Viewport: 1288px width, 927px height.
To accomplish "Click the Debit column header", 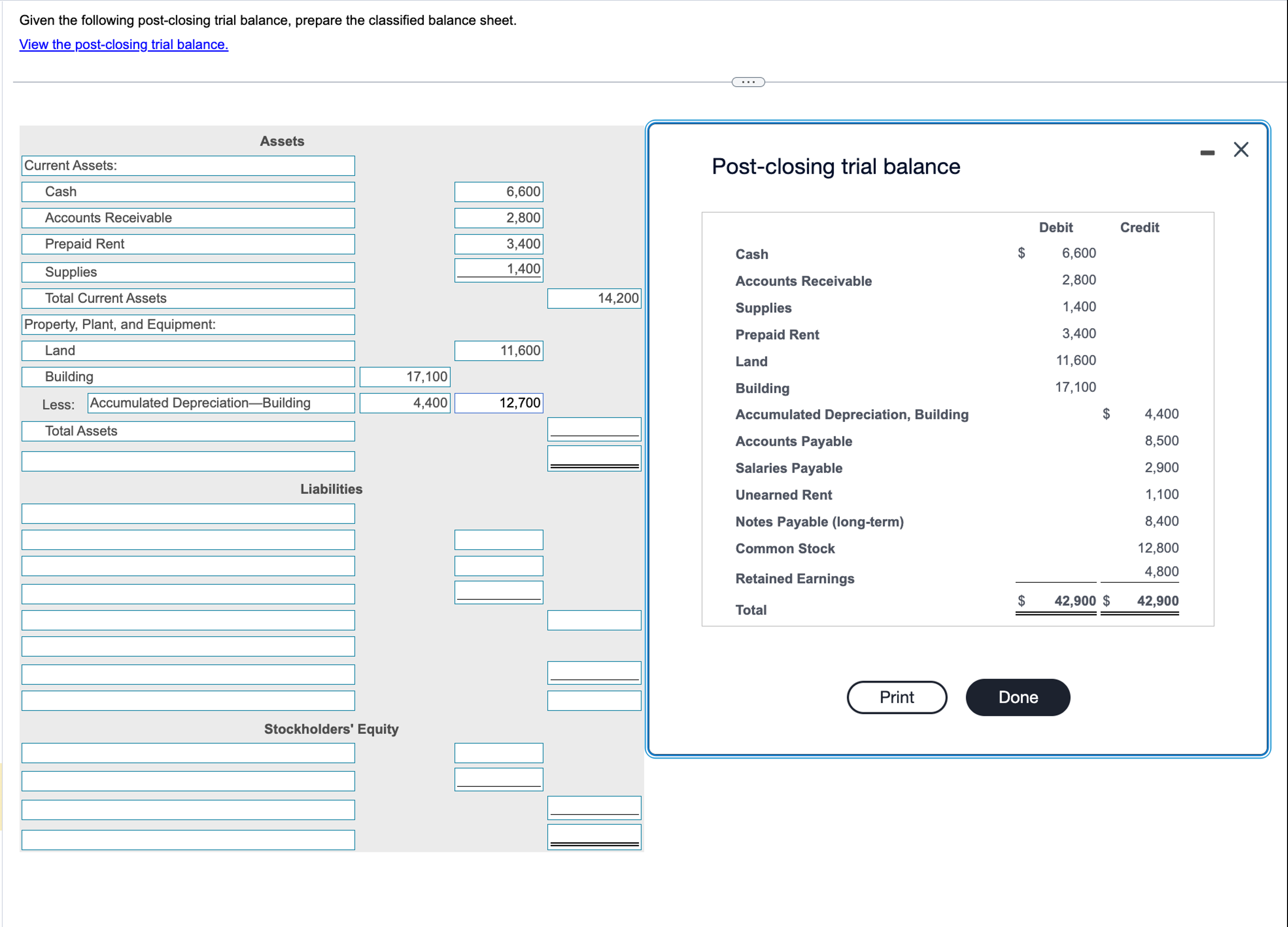I will pos(1056,228).
